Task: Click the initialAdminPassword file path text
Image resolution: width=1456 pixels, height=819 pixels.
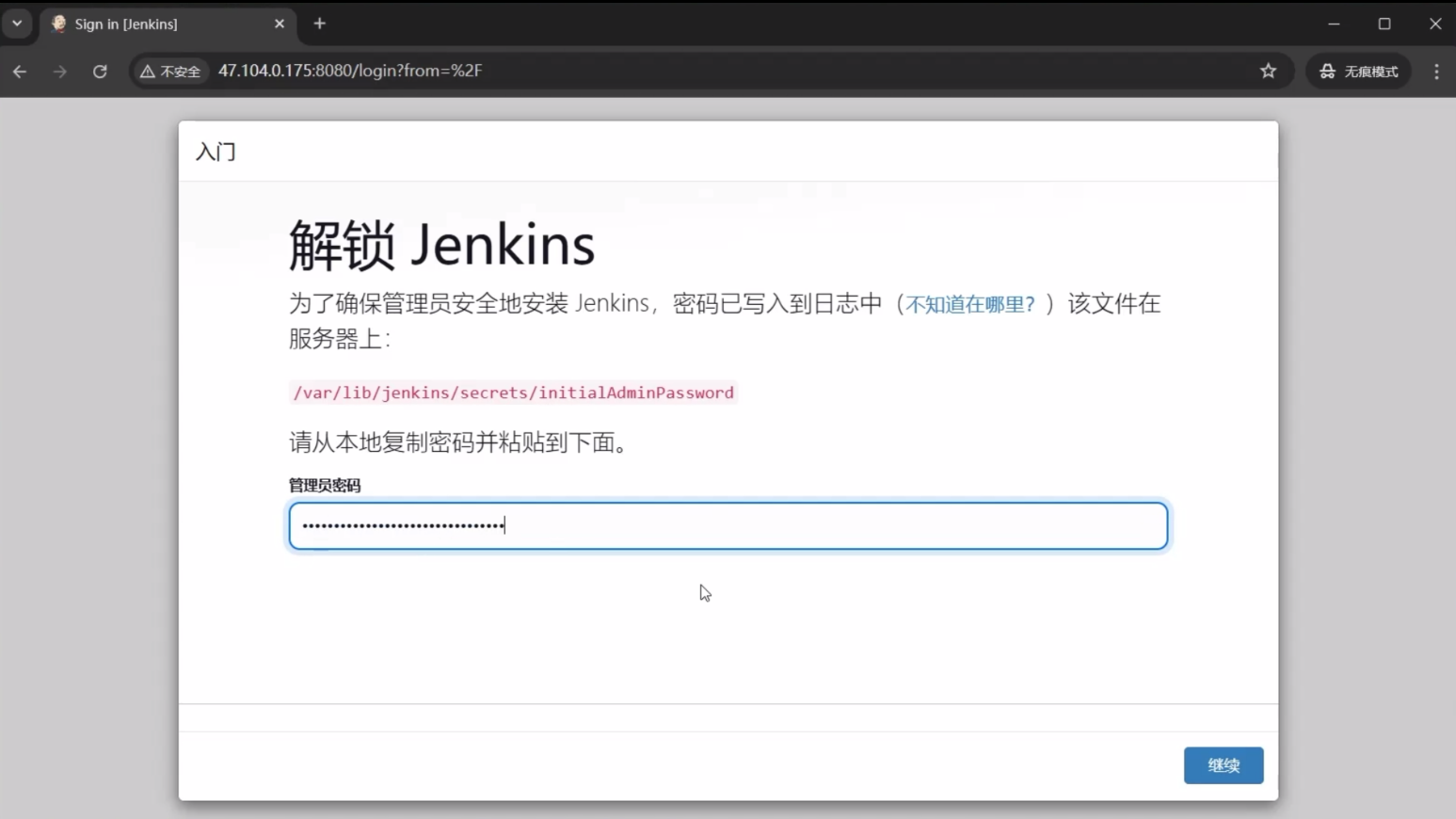Action: click(513, 393)
